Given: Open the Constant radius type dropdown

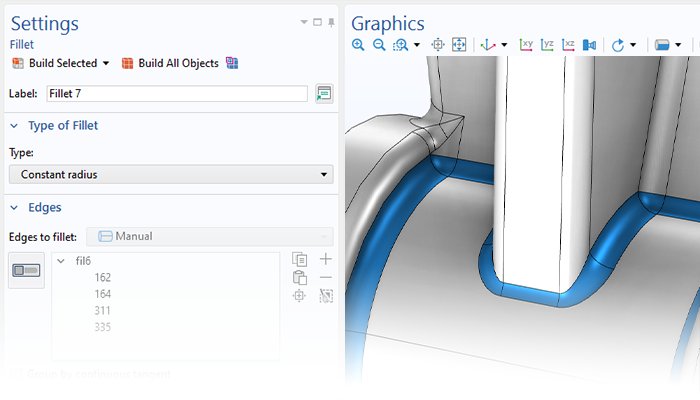Looking at the screenshot, I should pos(171,174).
